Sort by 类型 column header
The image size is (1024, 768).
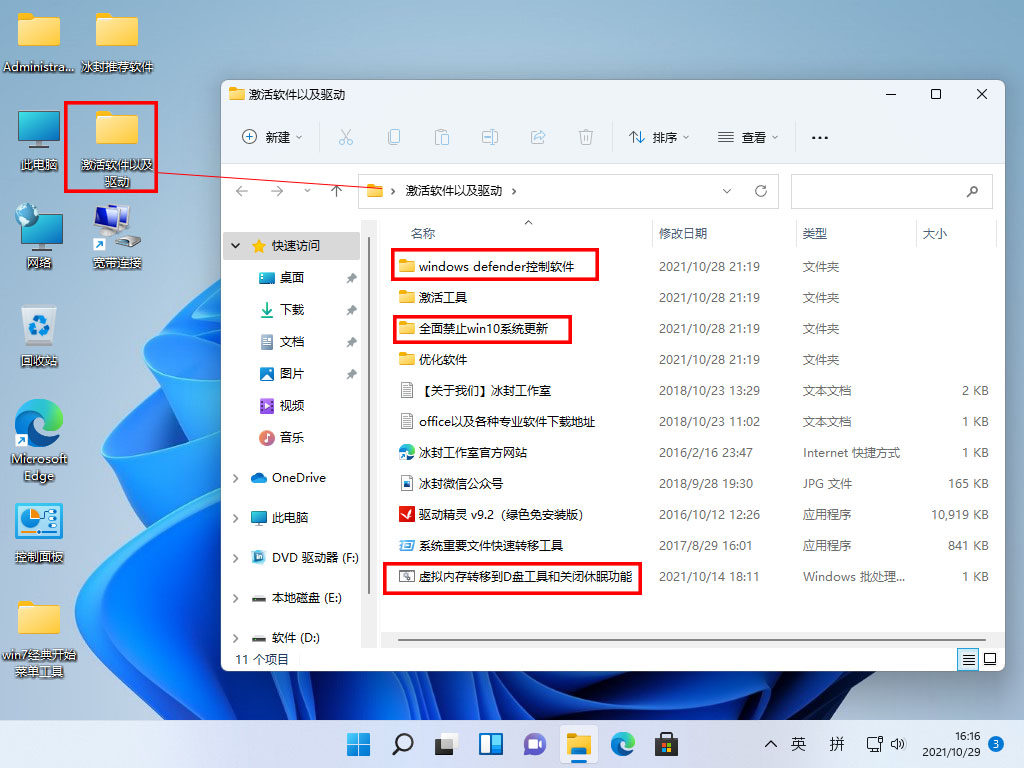814,234
